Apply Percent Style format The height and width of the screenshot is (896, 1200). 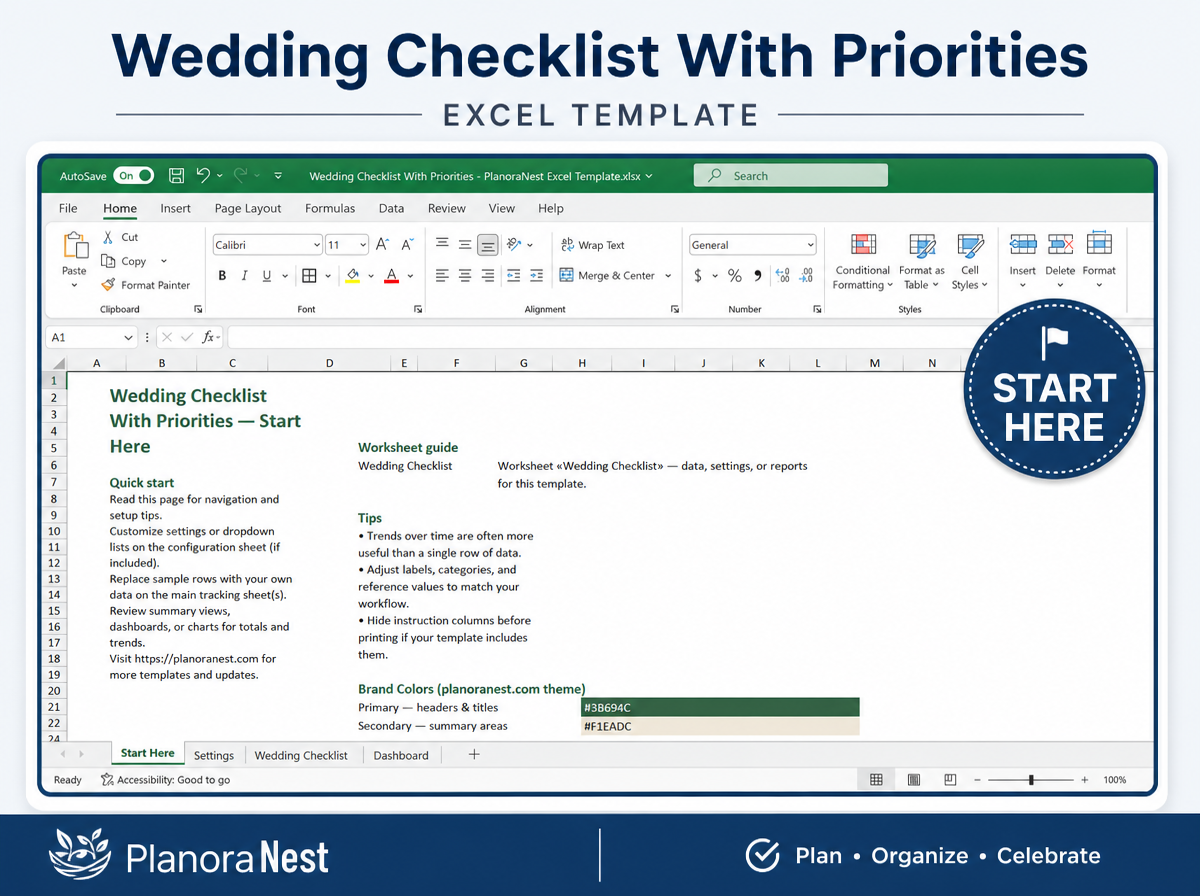point(735,276)
